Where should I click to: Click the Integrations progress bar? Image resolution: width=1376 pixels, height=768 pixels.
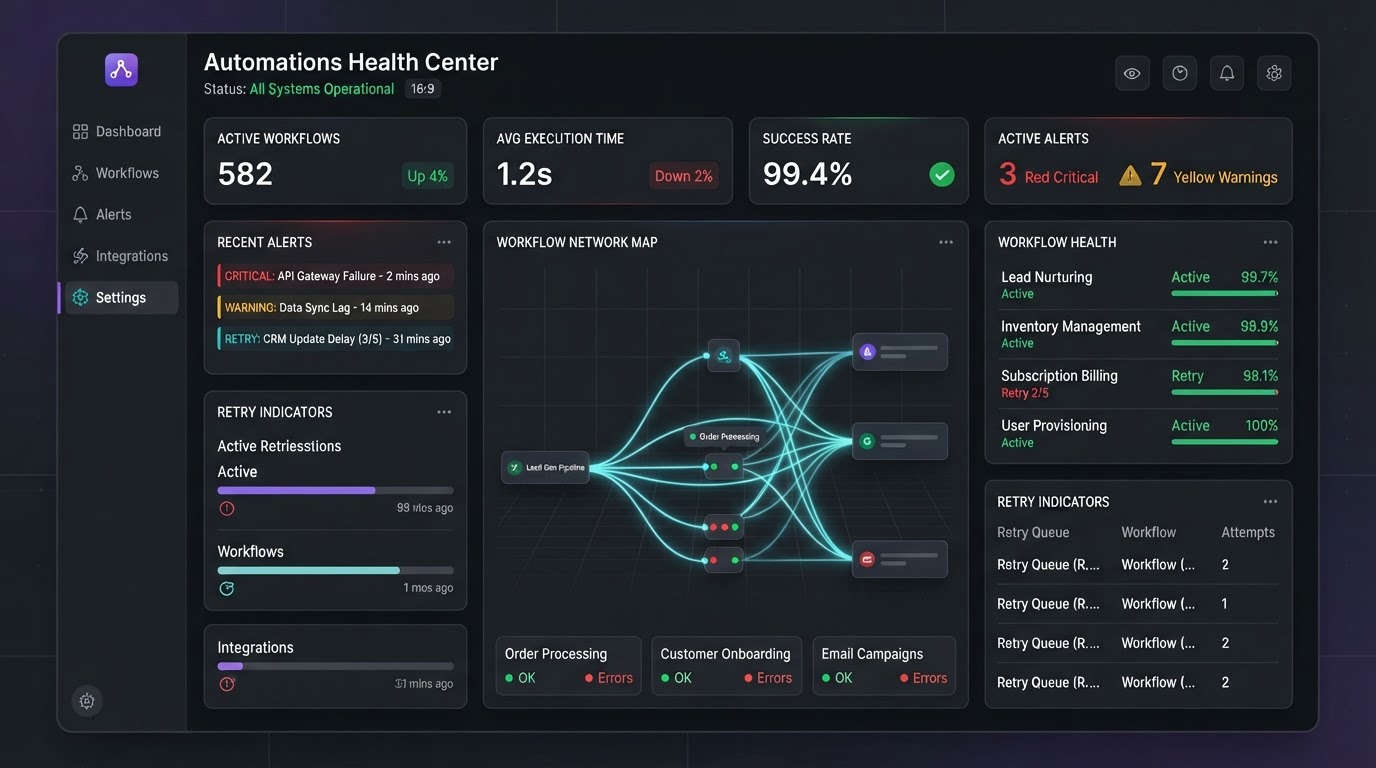(335, 666)
